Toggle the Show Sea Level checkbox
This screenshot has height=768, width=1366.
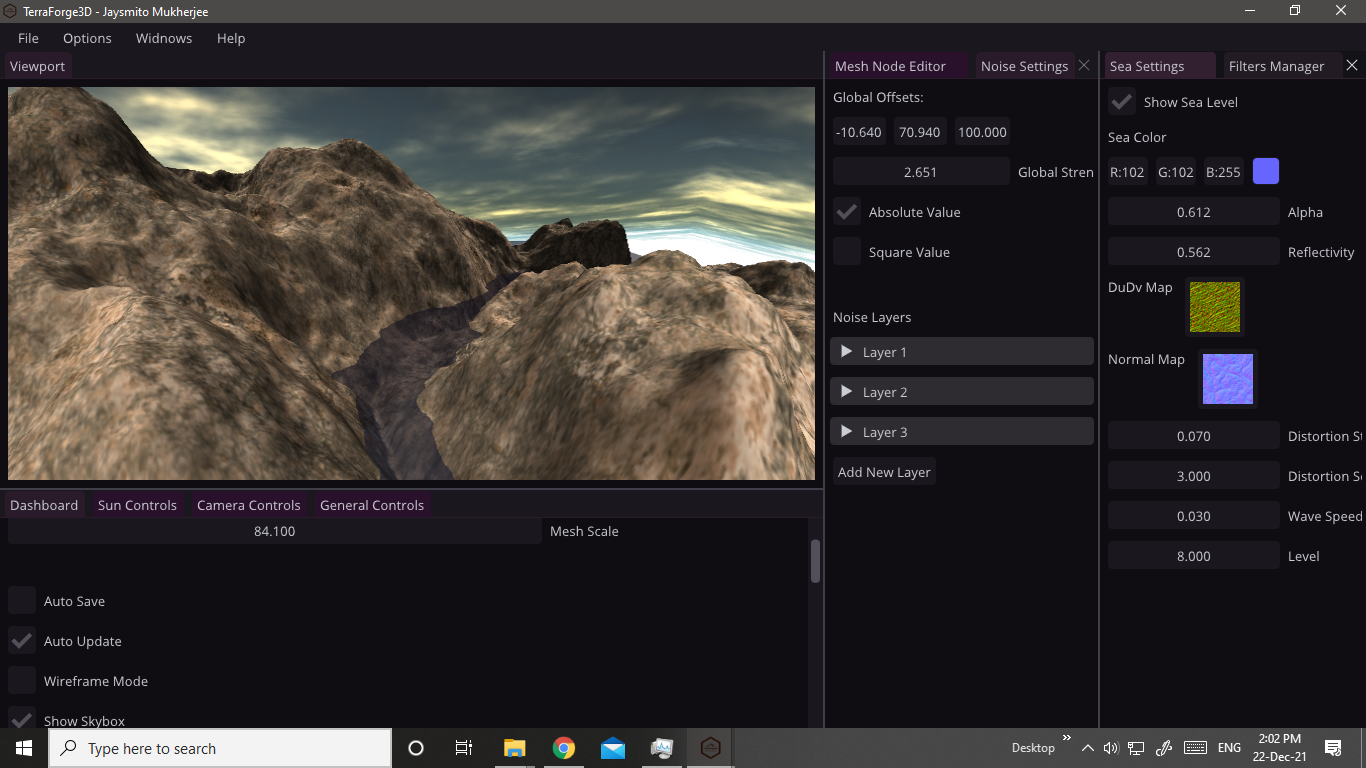coord(1122,101)
